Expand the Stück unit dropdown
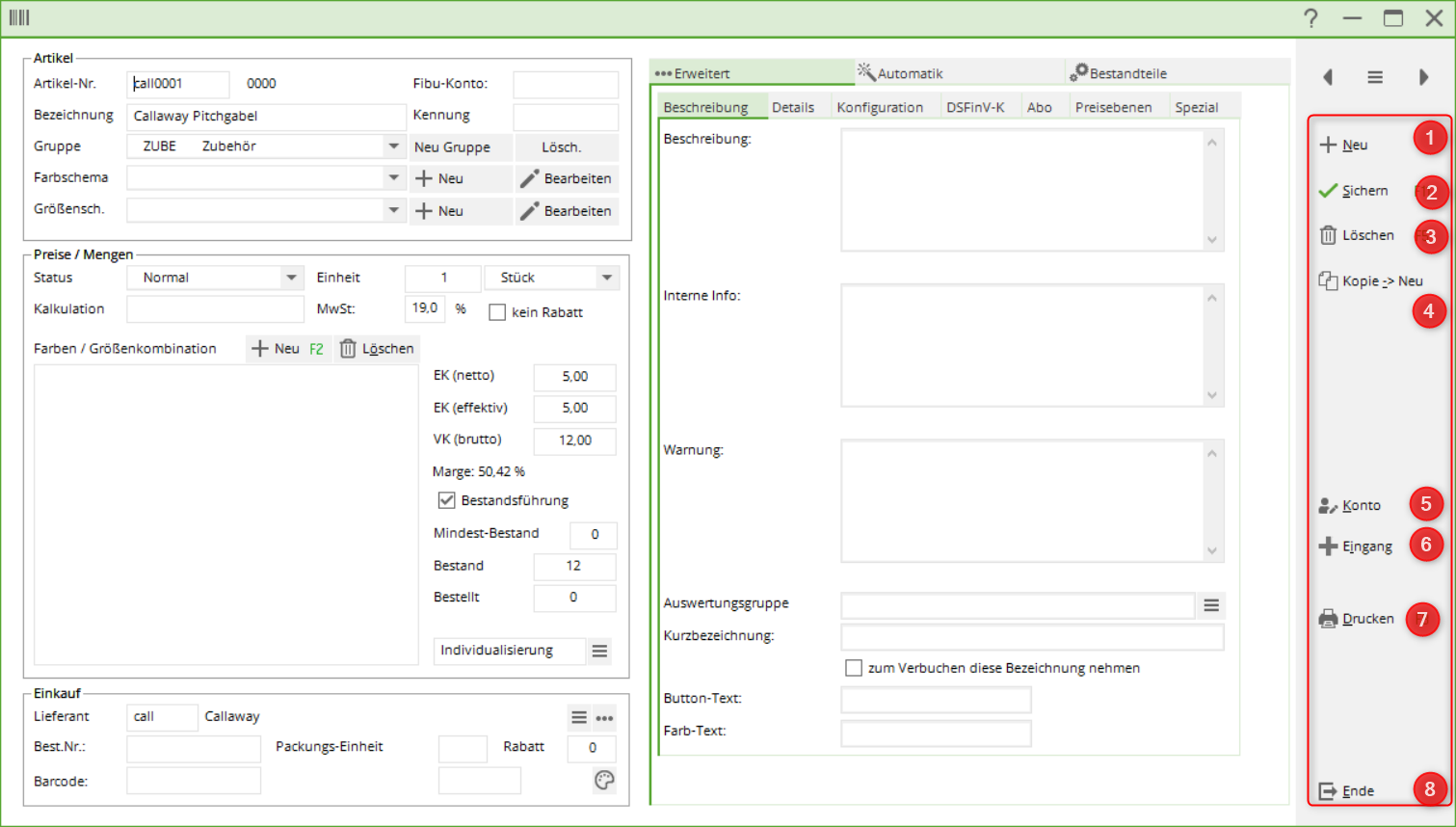1456x827 pixels. click(607, 278)
